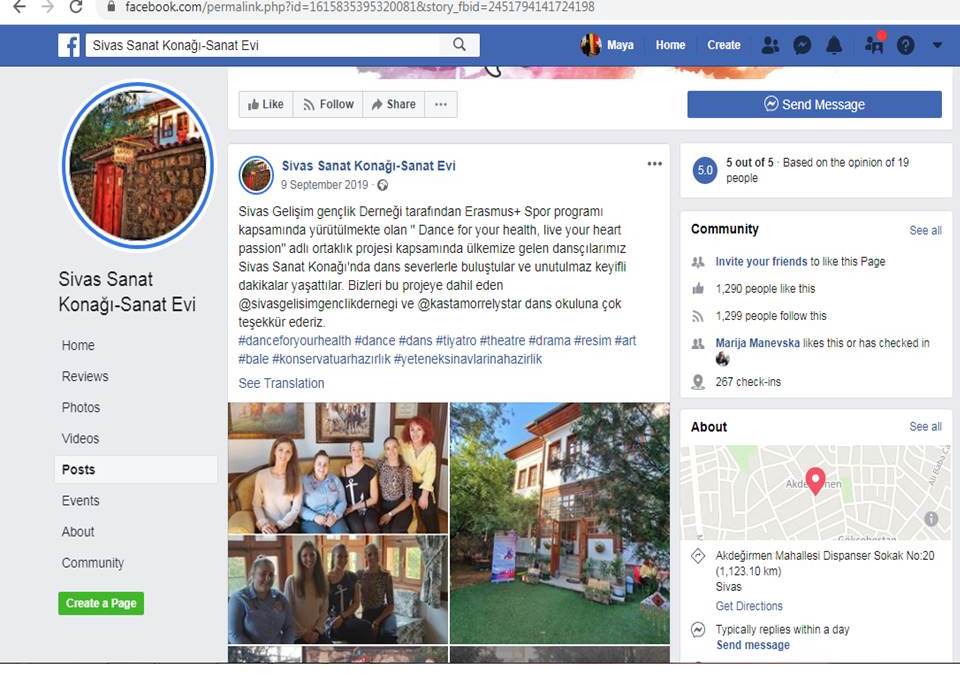Expand the account dropdown arrow in top bar
The height and width of the screenshot is (680, 960).
point(937,45)
